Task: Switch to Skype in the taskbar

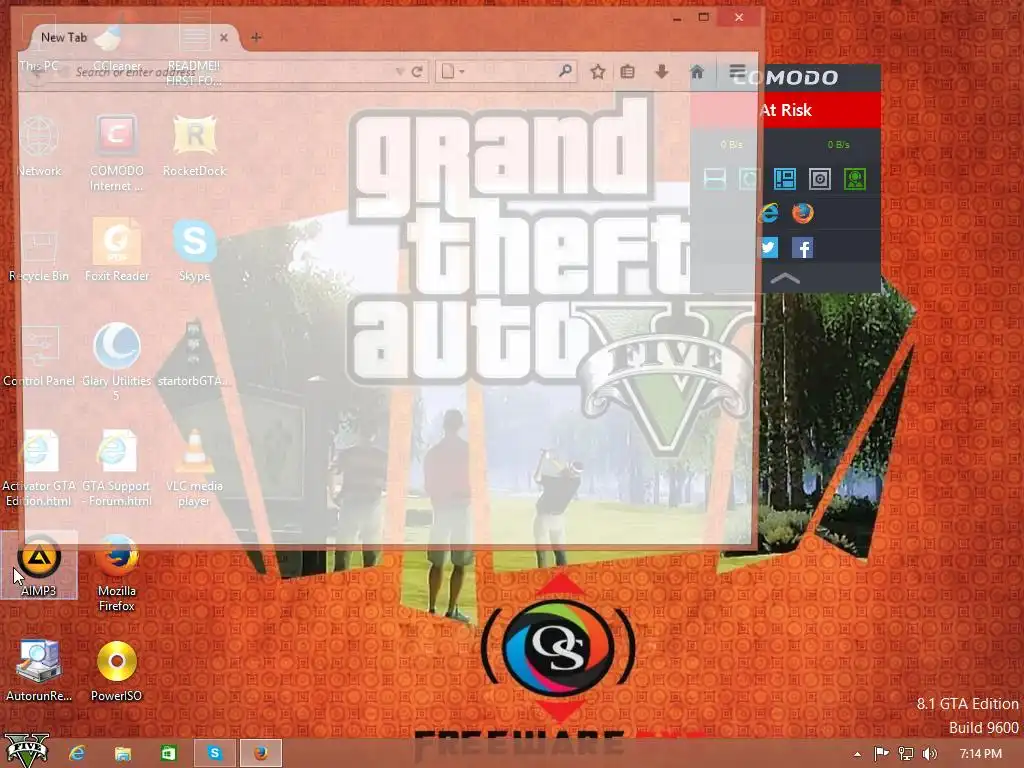Action: tap(214, 753)
